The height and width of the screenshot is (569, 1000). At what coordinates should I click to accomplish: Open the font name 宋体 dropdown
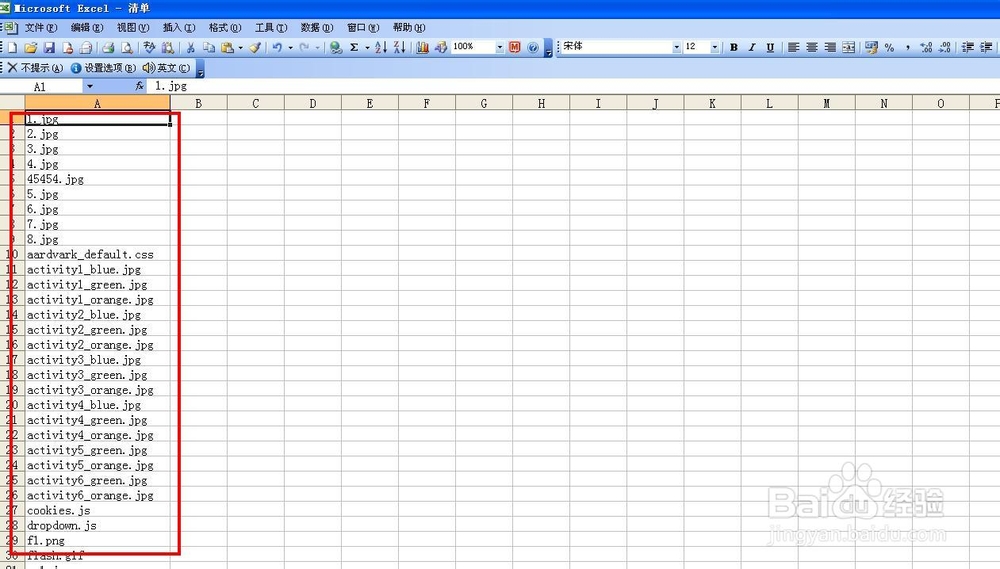point(677,47)
